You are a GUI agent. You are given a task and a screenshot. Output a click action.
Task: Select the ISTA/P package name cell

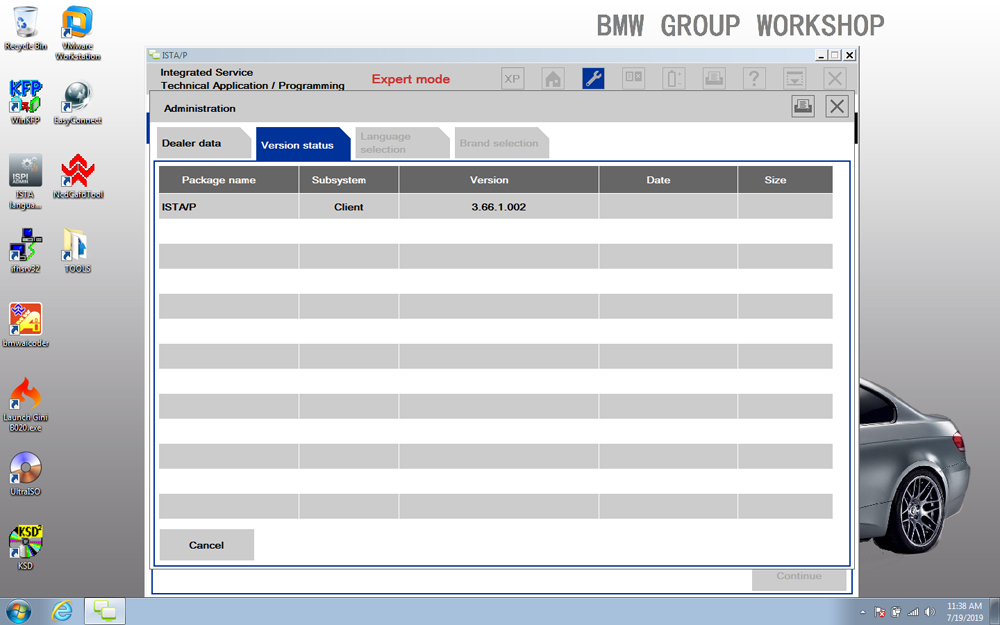coord(228,207)
